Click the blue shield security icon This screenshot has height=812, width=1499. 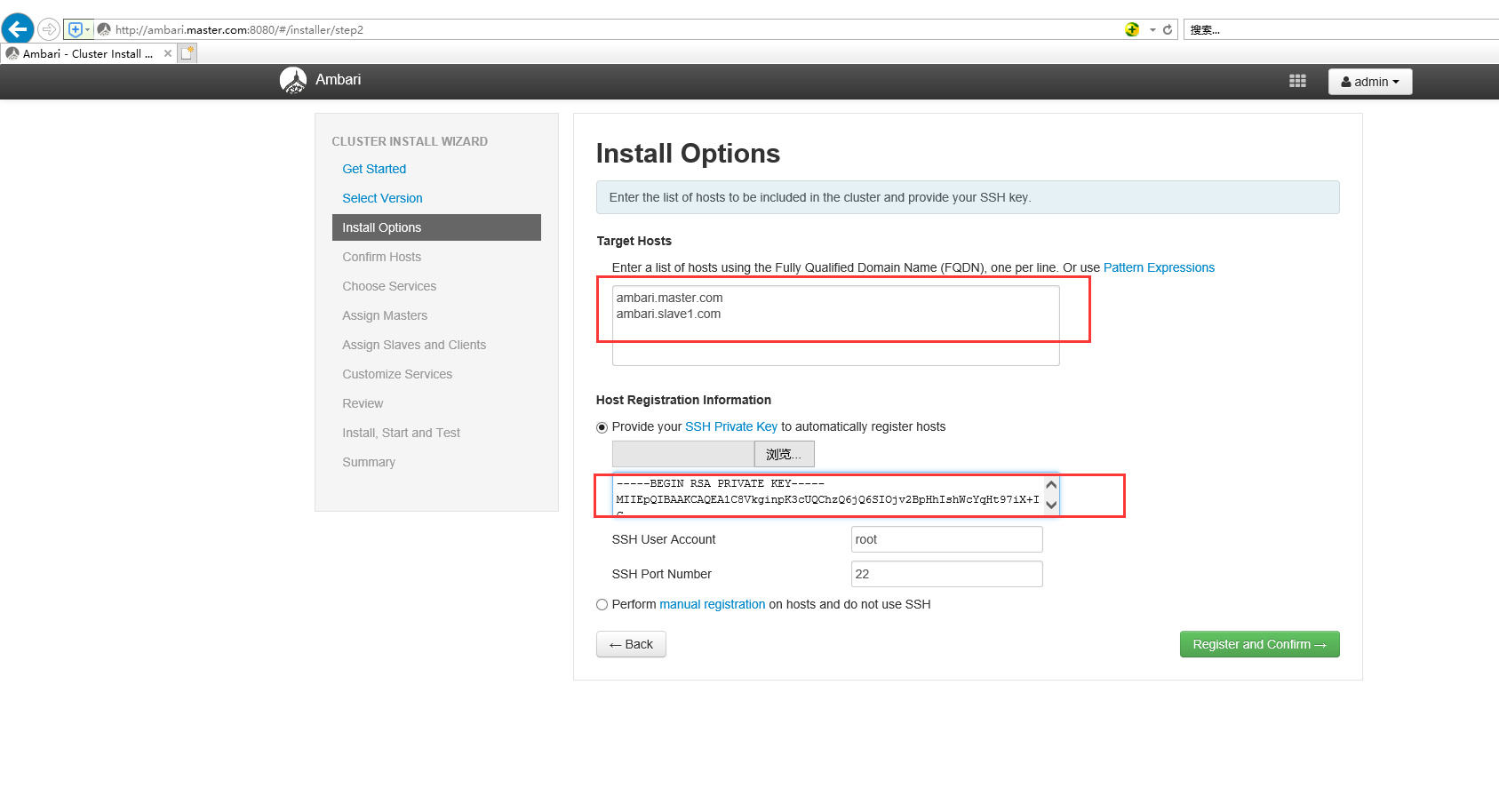pyautogui.click(x=76, y=29)
